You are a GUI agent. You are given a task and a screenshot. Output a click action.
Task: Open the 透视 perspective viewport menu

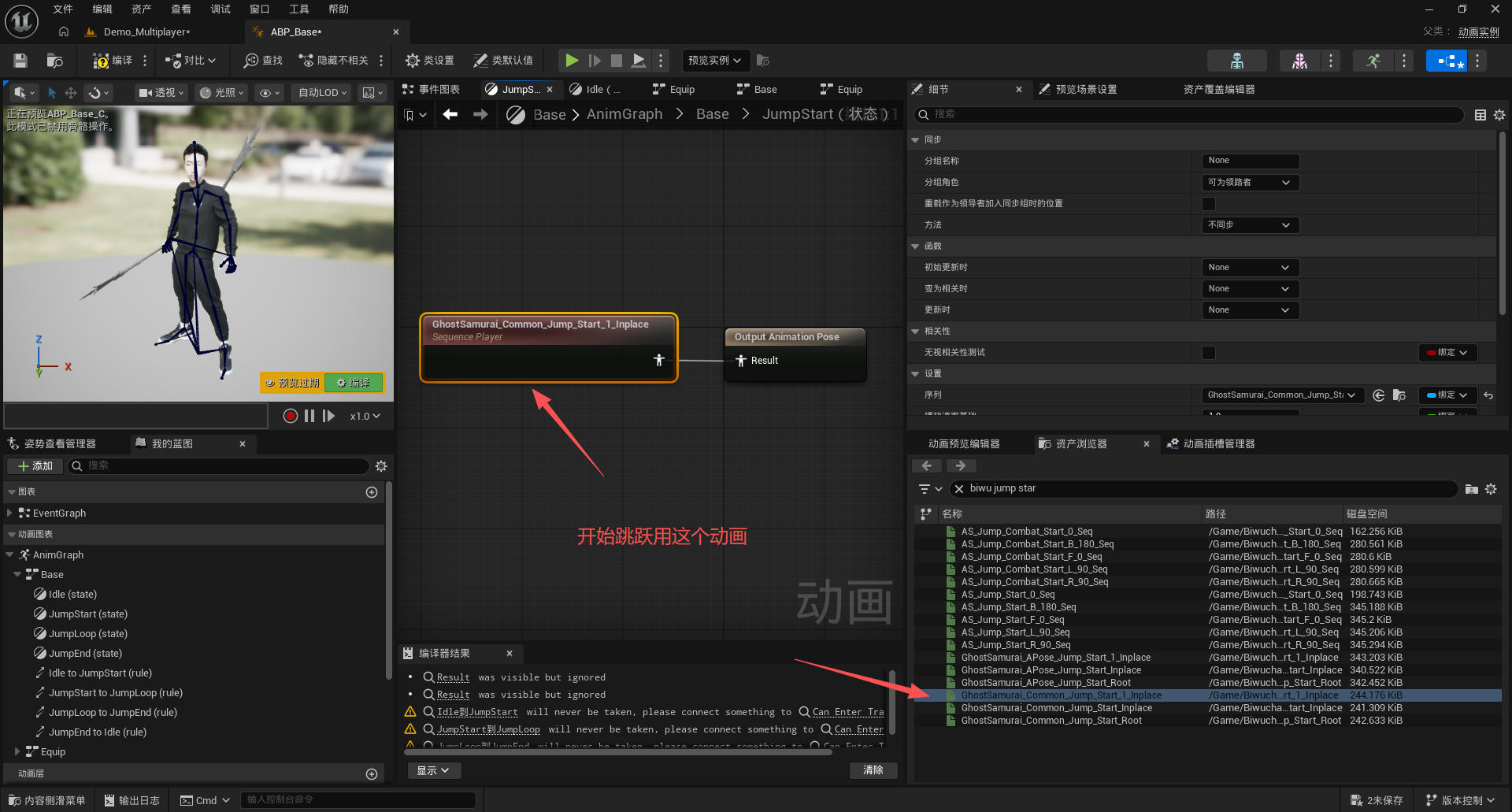click(x=161, y=93)
